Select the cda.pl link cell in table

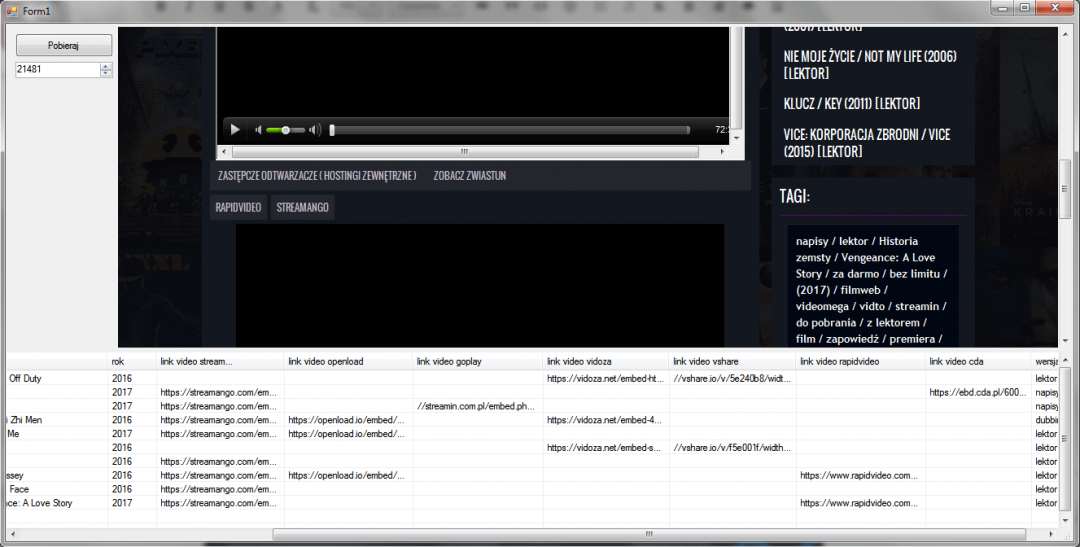coord(978,393)
